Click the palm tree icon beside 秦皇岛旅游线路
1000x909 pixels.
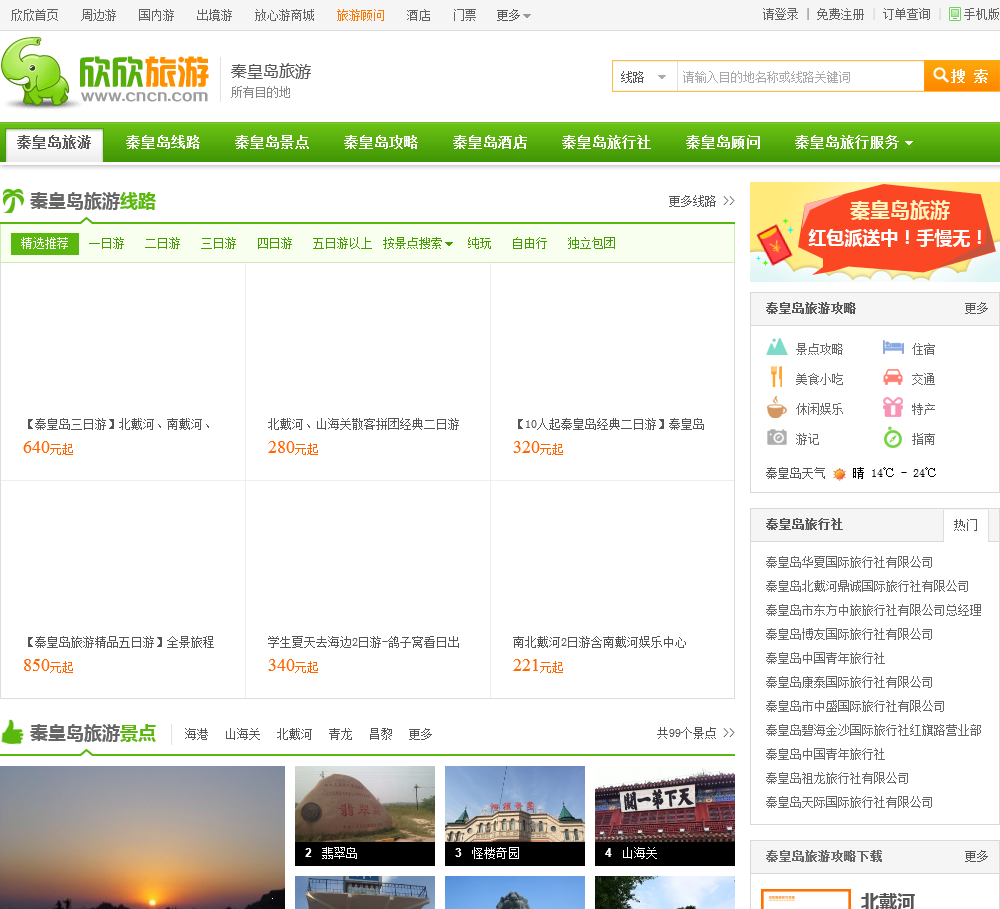pos(13,201)
